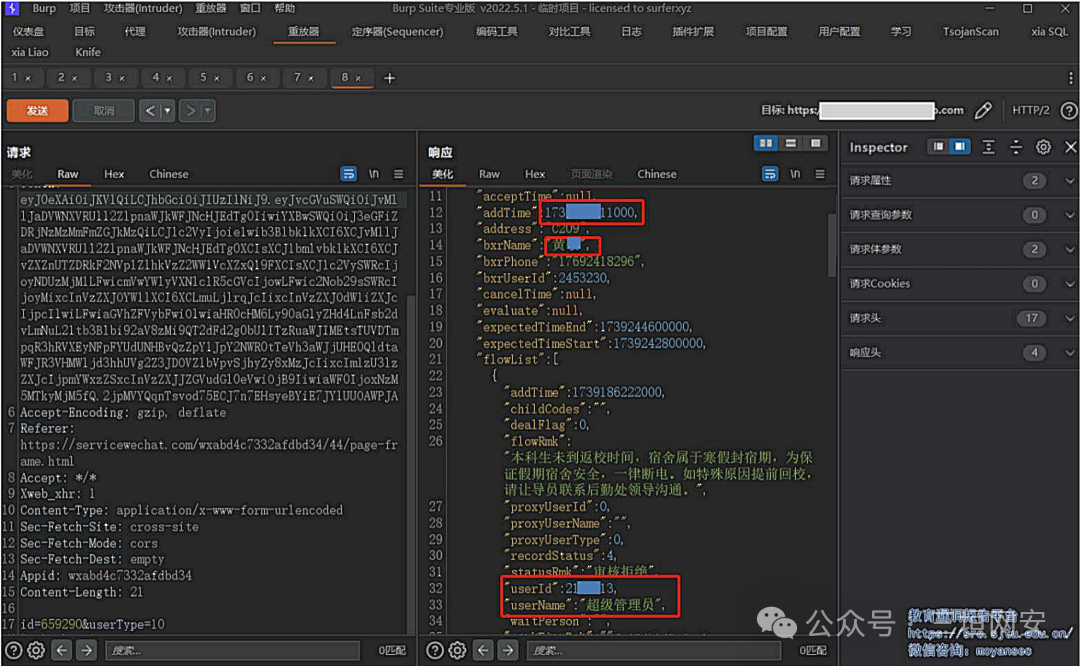Toggle response non-printable \n characters
Viewport: 1080px width, 666px height.
[x=795, y=174]
